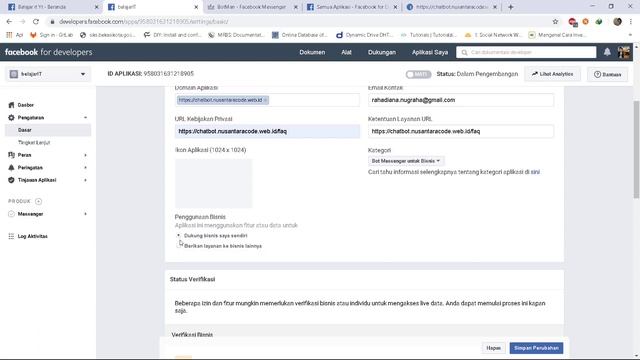
Task: Click the green browser extension icon
Action: coord(599,22)
